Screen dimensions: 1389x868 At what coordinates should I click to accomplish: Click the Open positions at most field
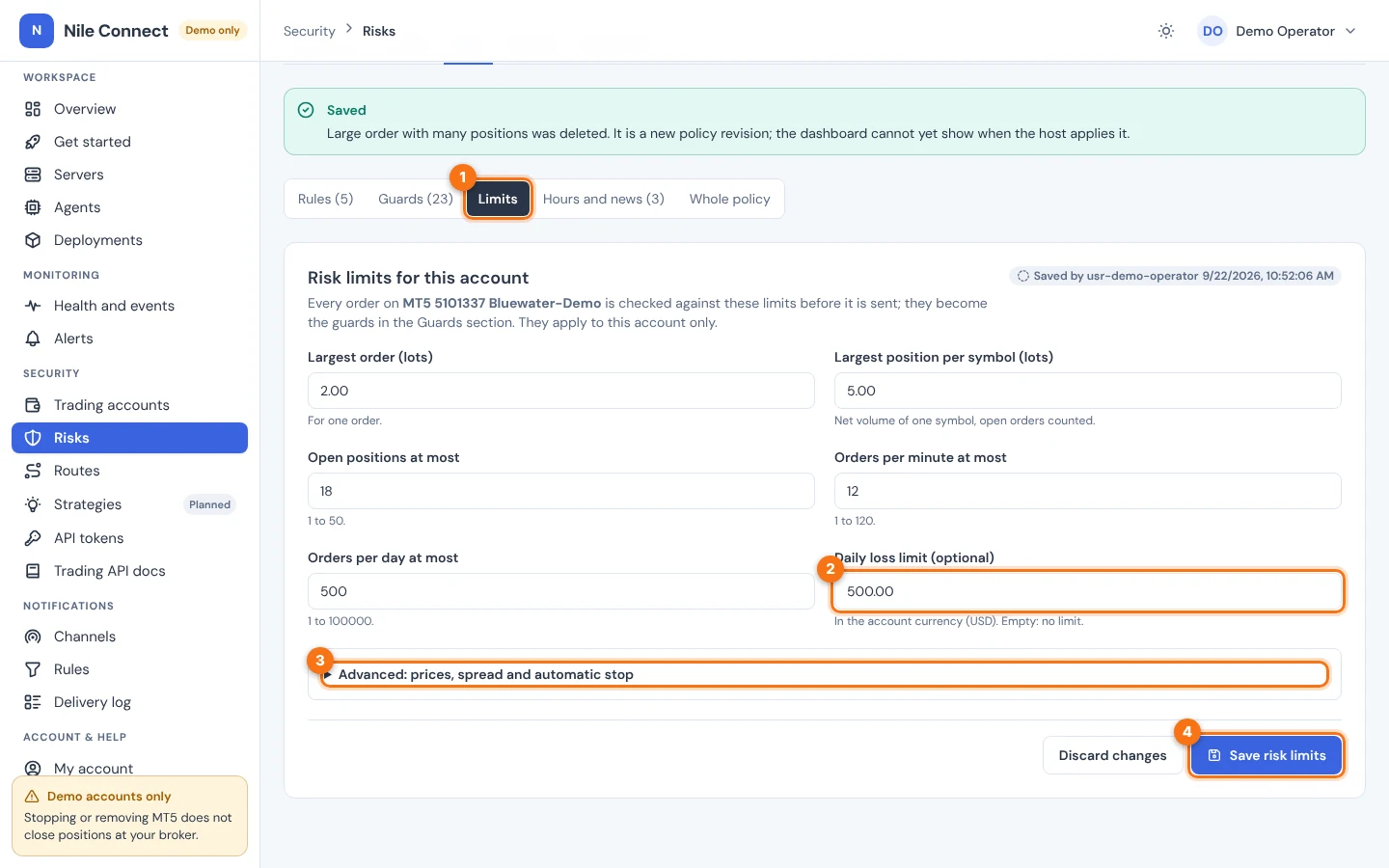coord(561,491)
